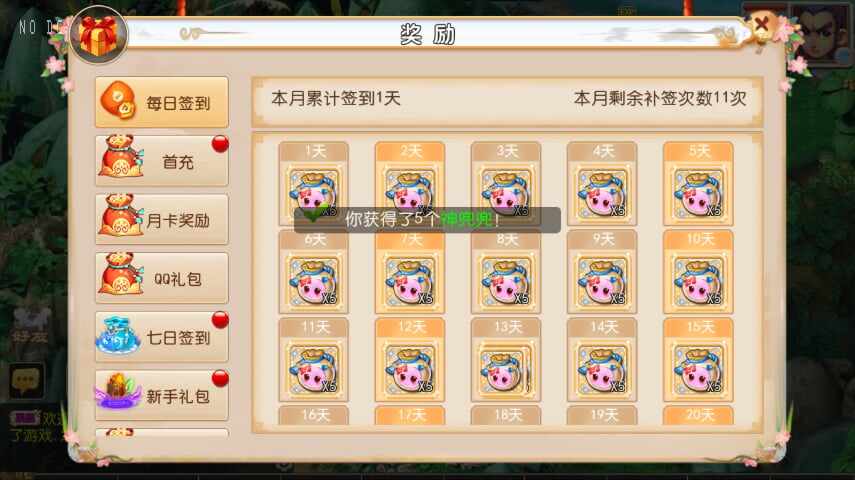Image resolution: width=855 pixels, height=480 pixels.
Task: Select the 7天 sign-in reward icon
Action: pos(410,281)
